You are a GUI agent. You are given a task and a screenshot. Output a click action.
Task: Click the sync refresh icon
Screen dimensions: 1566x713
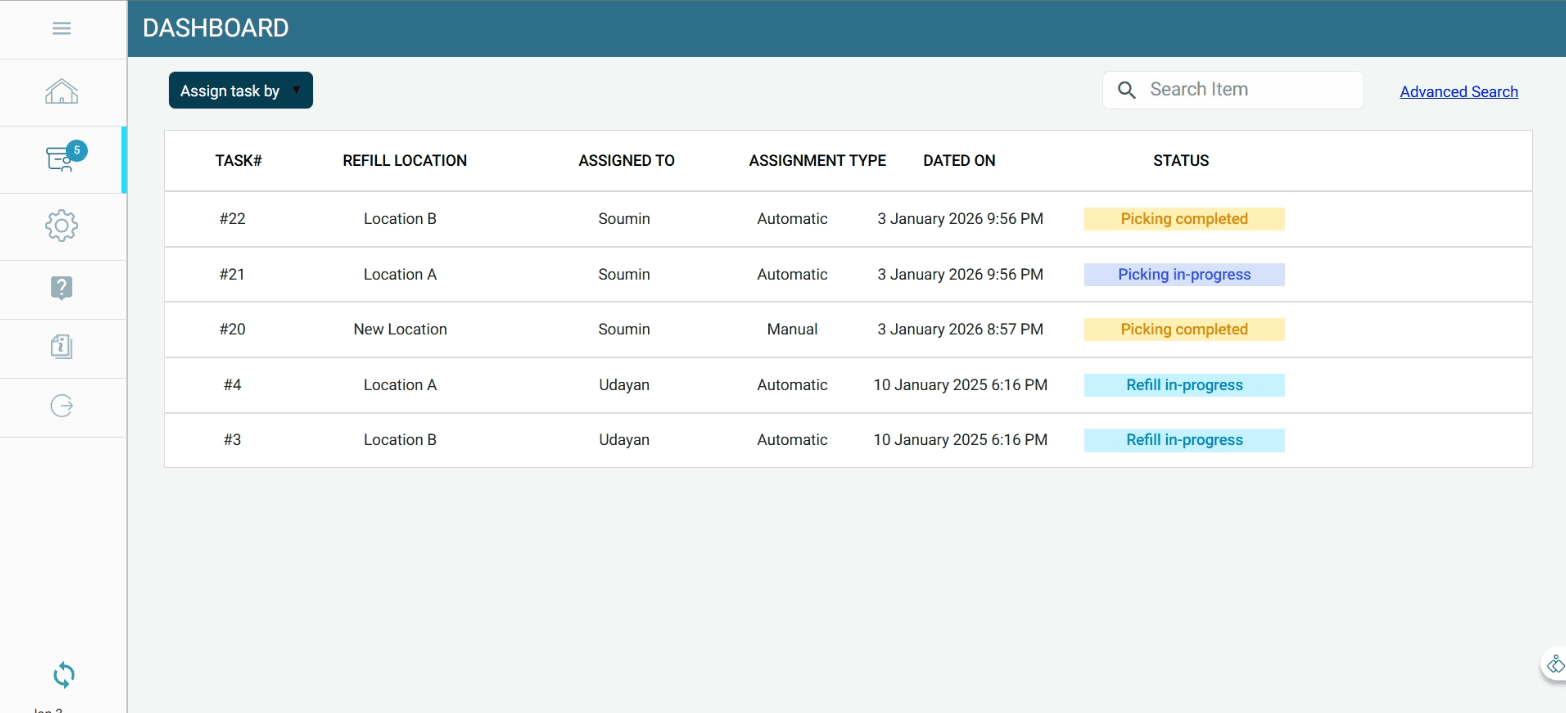[x=63, y=675]
